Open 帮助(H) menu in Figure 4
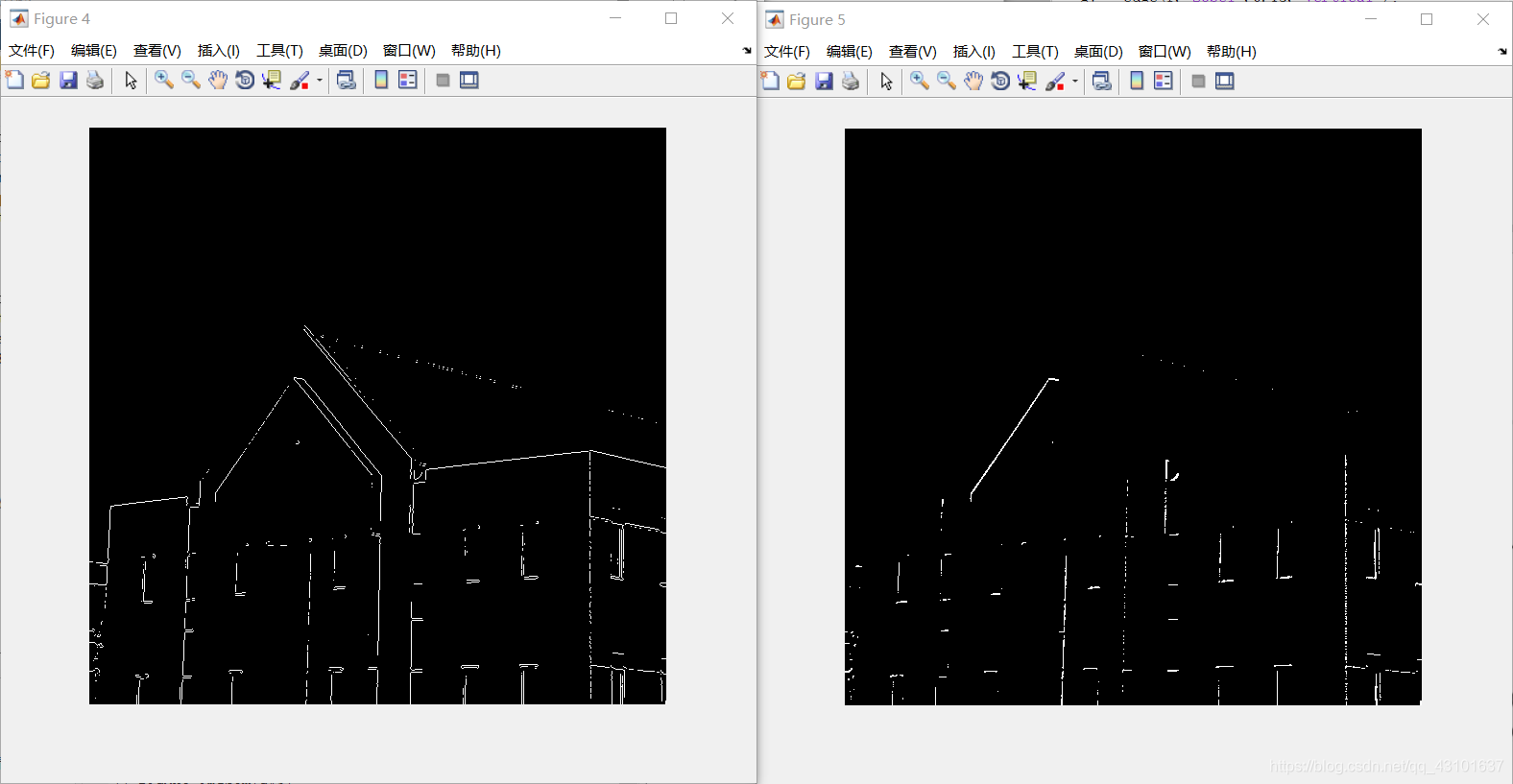The height and width of the screenshot is (784, 1513). tap(476, 51)
